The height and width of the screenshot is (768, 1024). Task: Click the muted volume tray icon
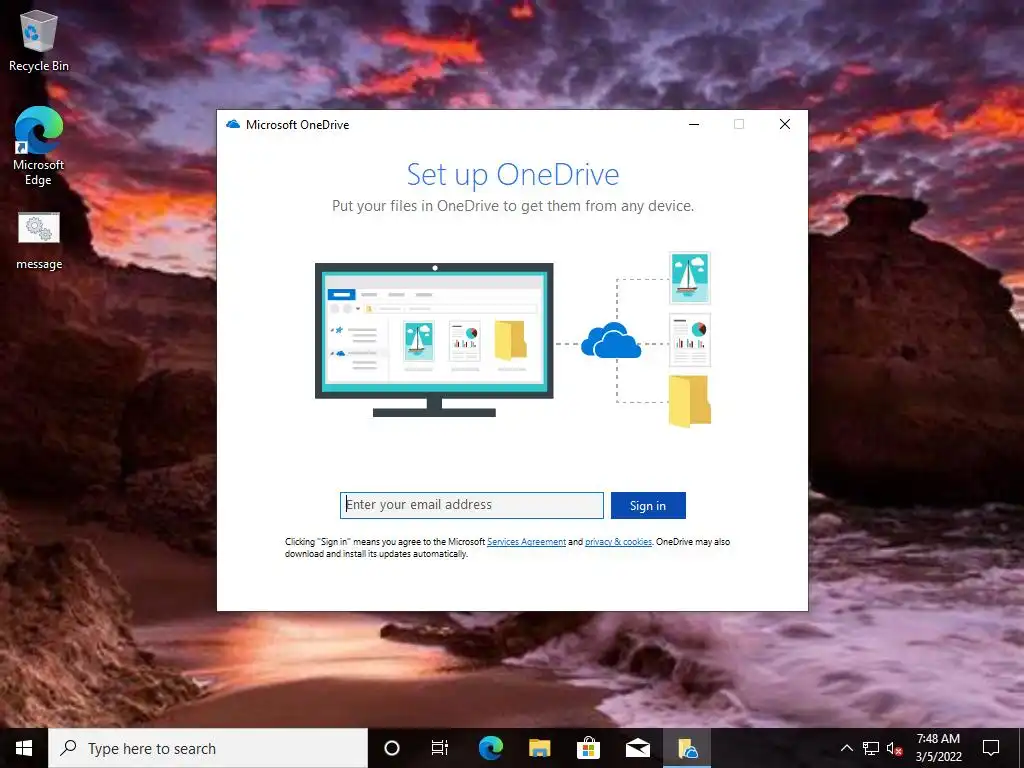tap(894, 748)
